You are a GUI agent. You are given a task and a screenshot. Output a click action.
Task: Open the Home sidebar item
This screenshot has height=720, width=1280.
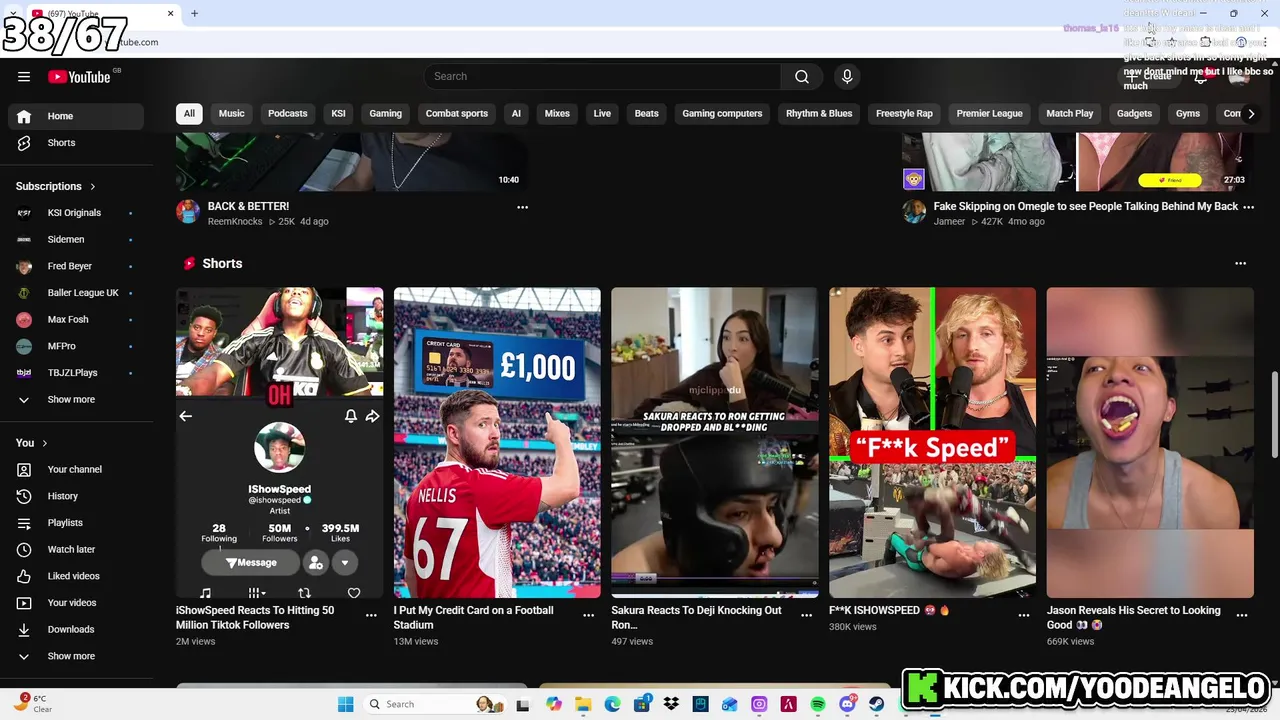[x=76, y=116]
